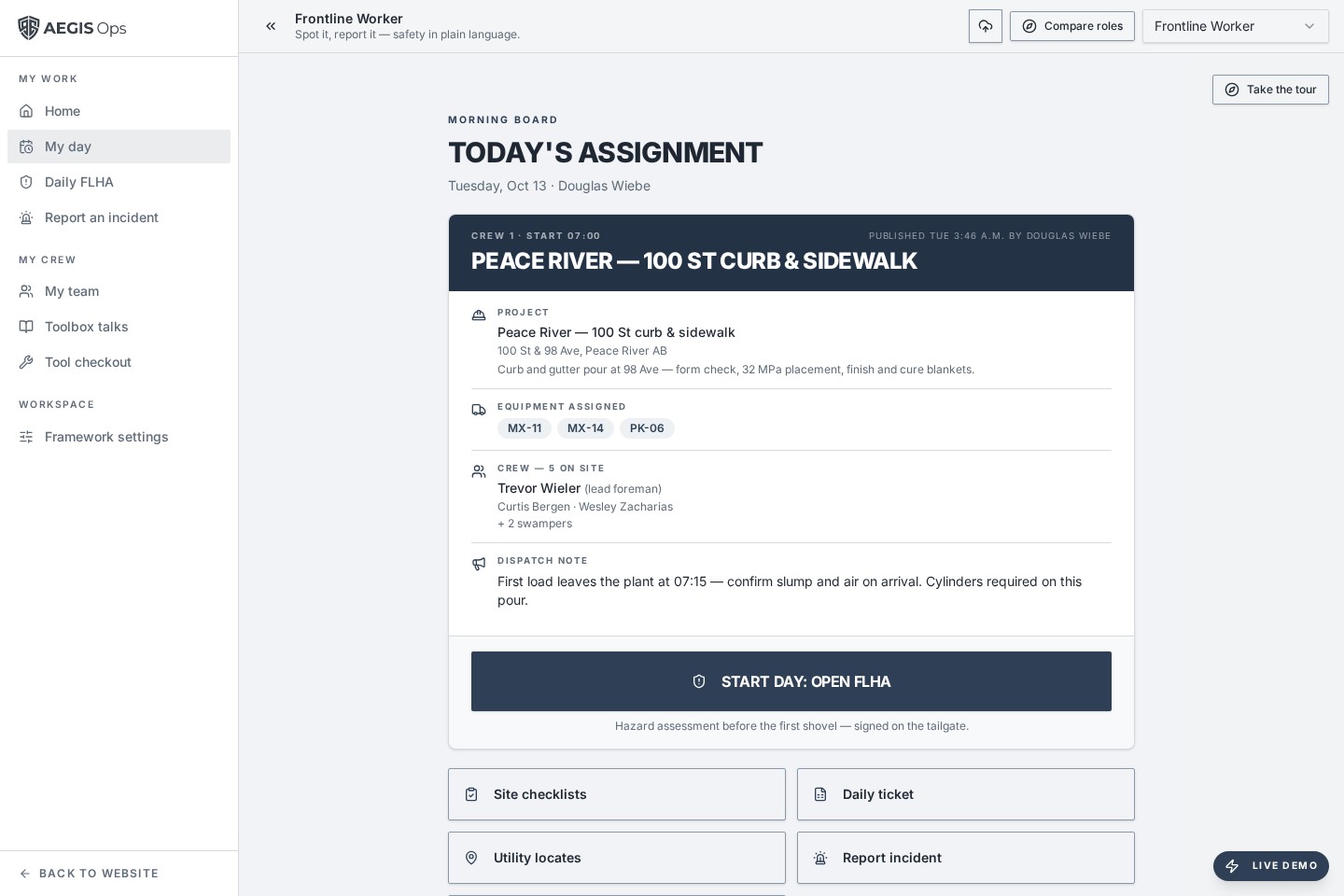The width and height of the screenshot is (1344, 896).
Task: Open Tool checkout
Action: pyautogui.click(x=119, y=362)
